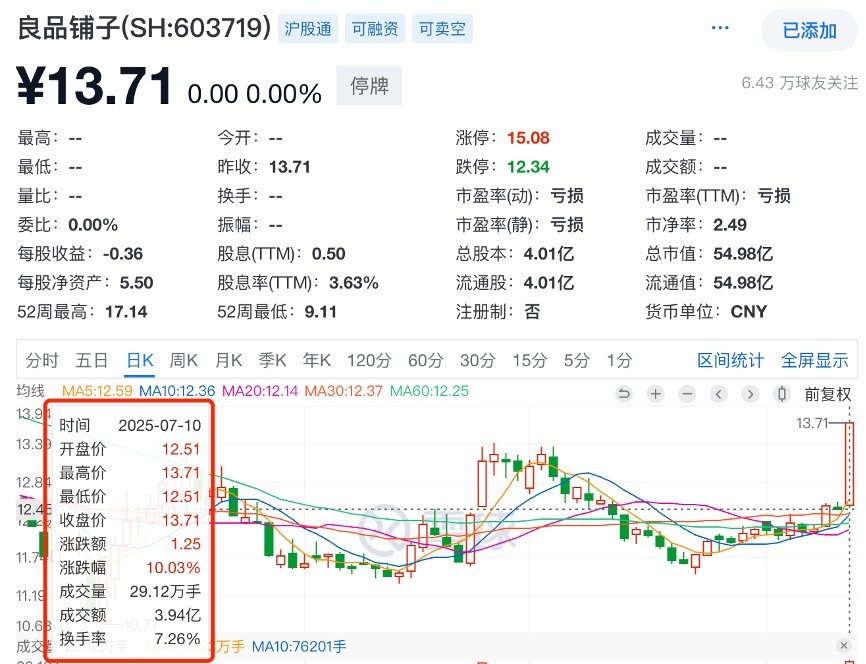Click the 停牌 status badge
The image size is (866, 664).
[369, 86]
